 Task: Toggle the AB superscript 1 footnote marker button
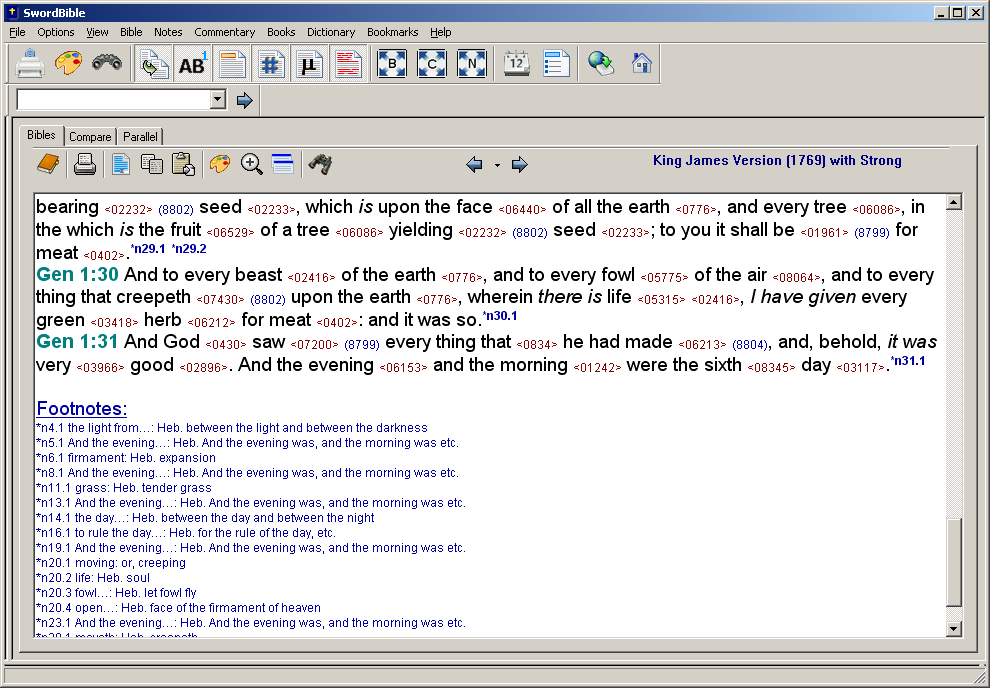point(193,64)
